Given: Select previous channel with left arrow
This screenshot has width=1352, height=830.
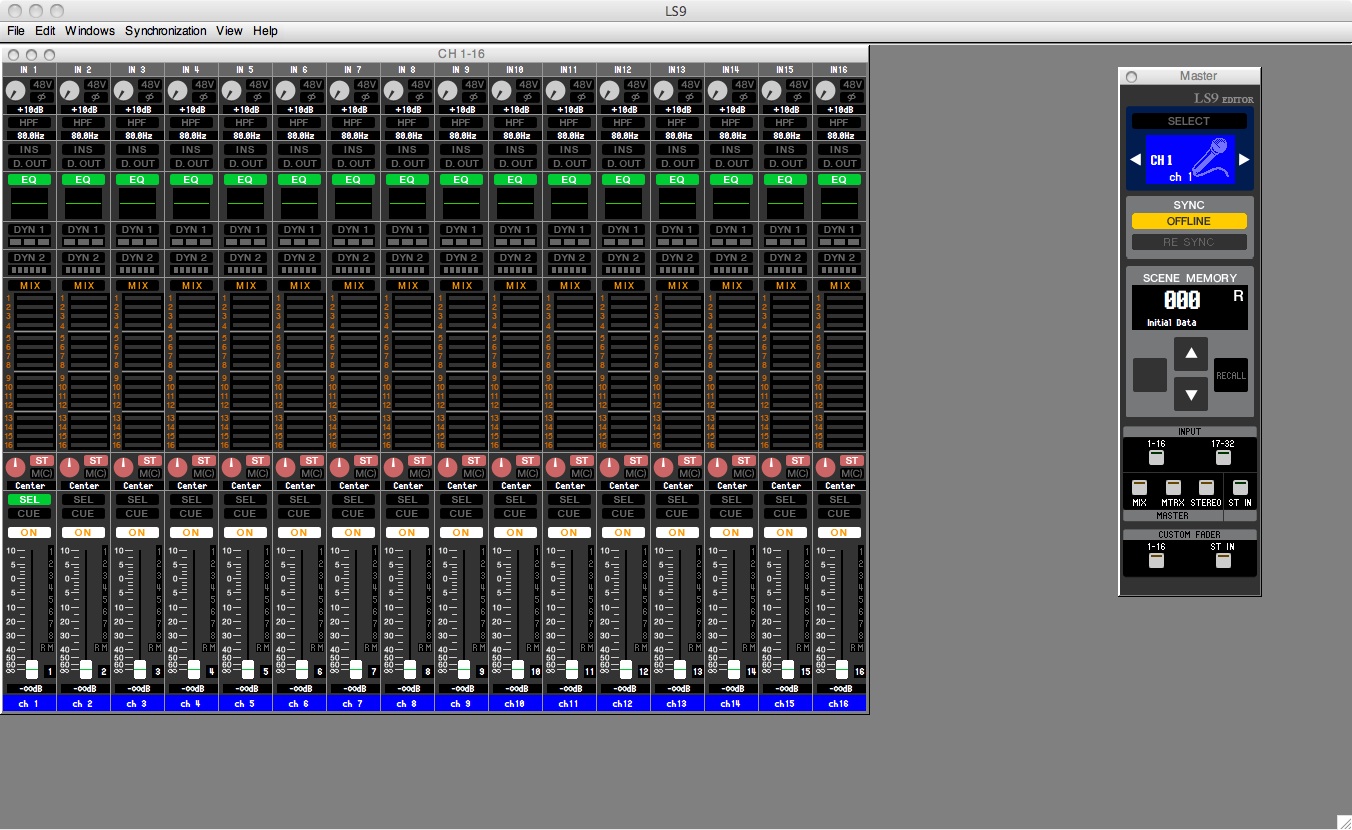Looking at the screenshot, I should point(1135,160).
